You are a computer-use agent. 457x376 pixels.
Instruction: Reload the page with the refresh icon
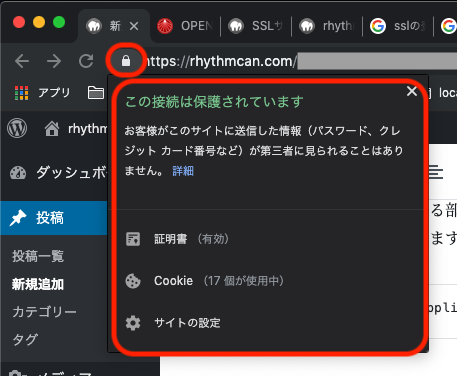[x=86, y=61]
